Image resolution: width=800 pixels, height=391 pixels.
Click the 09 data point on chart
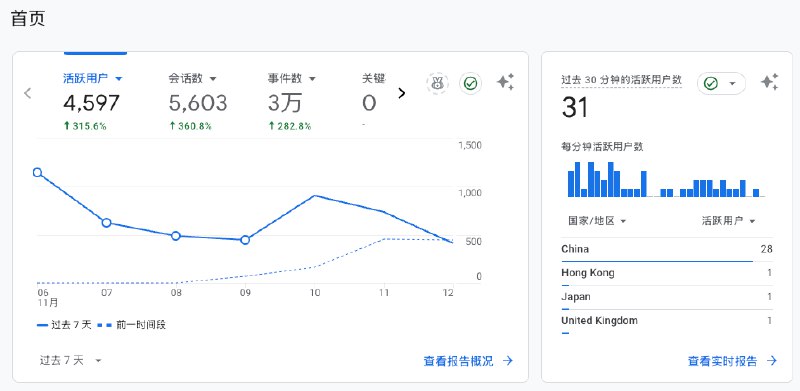point(245,240)
